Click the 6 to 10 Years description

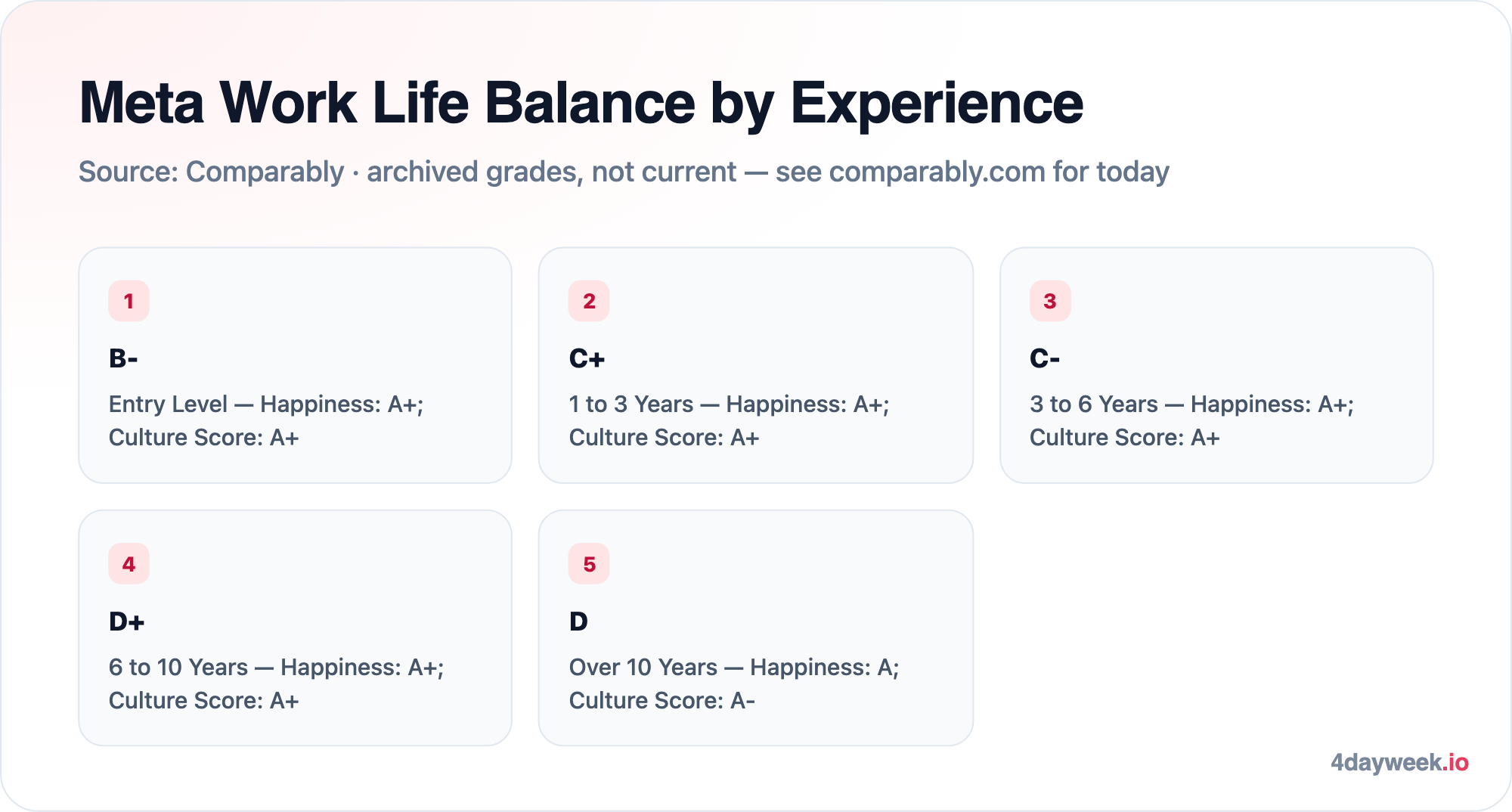[277, 683]
